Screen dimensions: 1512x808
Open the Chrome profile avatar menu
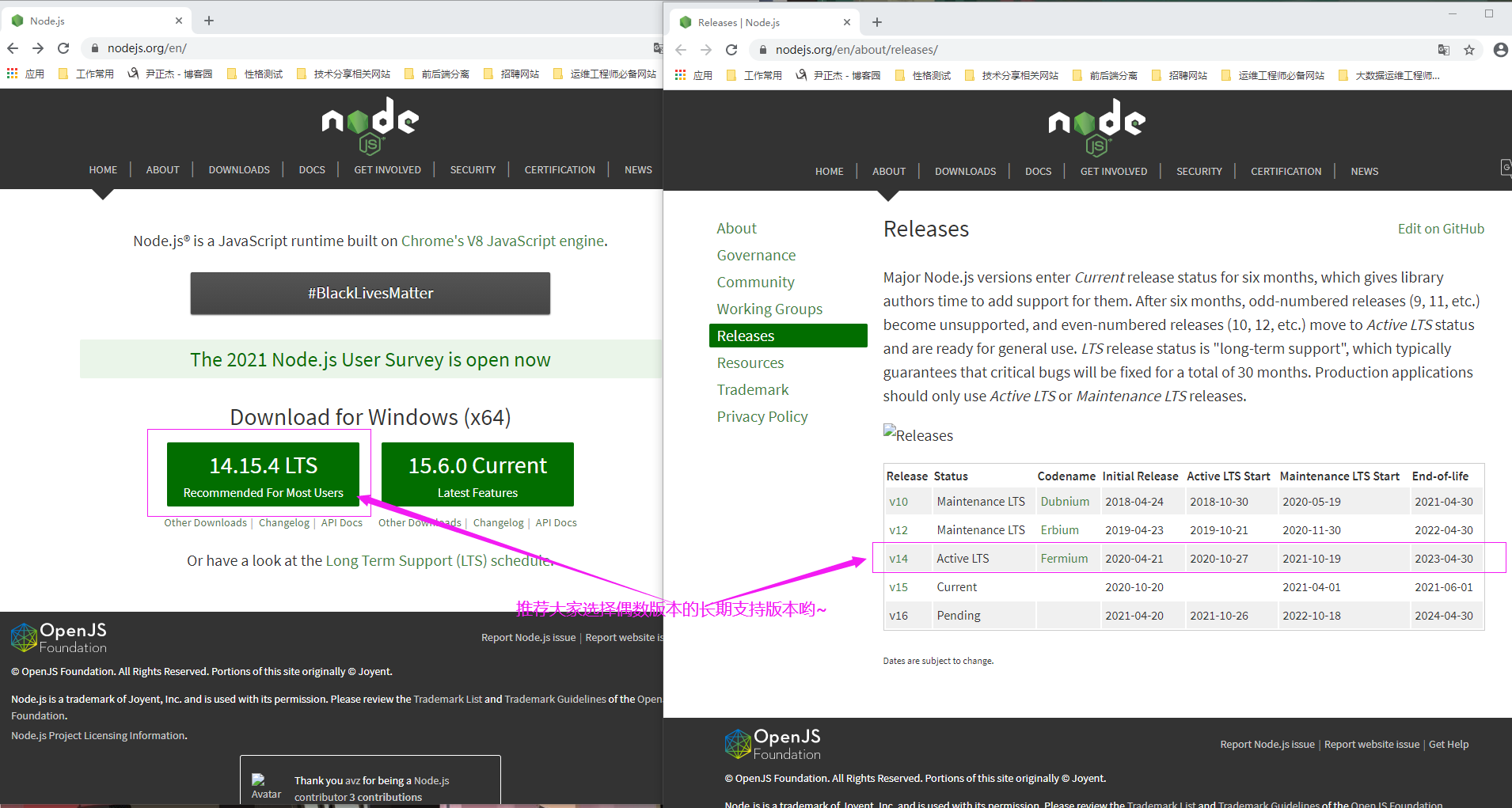pyautogui.click(x=1500, y=50)
